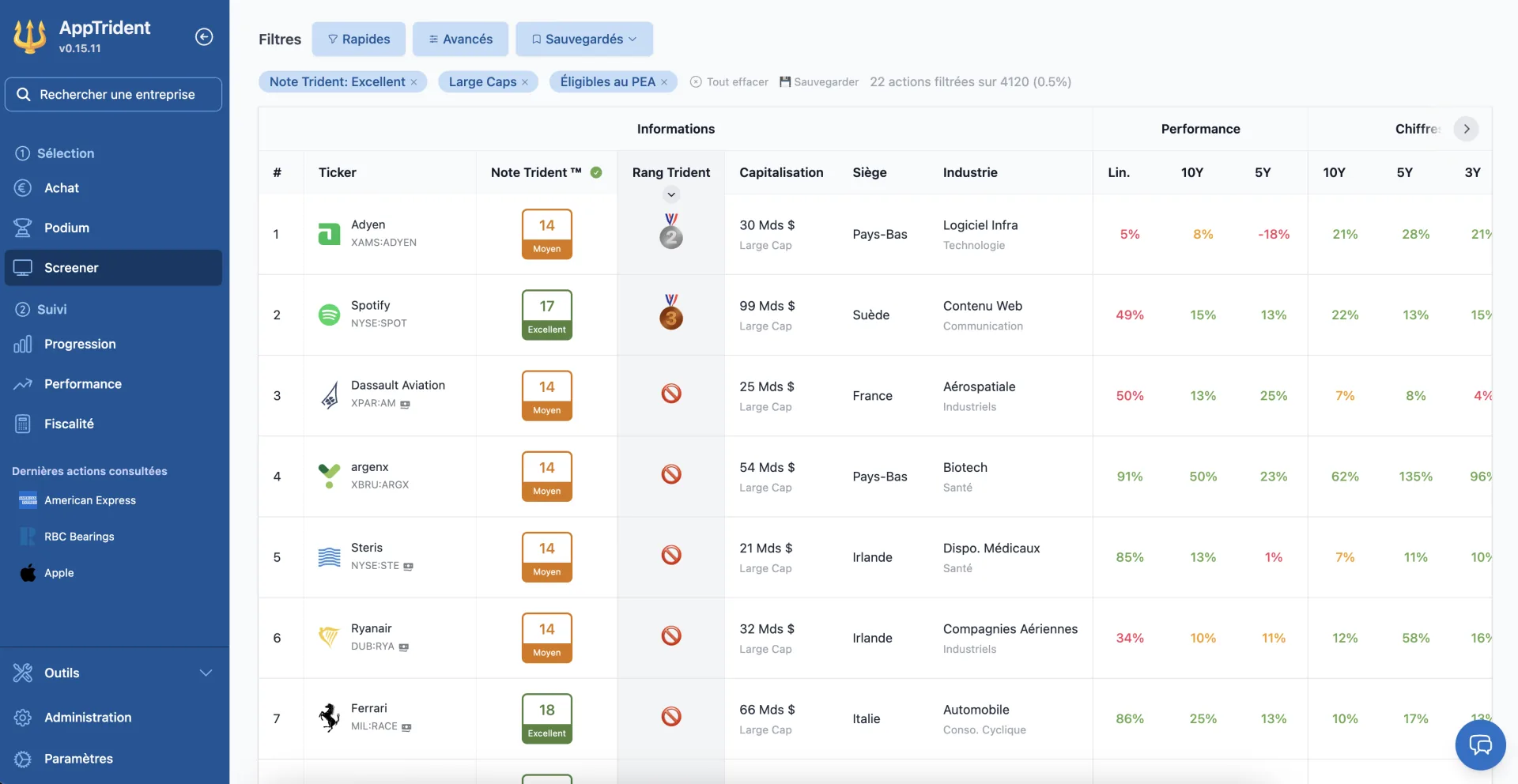
Task: Click the Sélection section label
Action: click(66, 153)
